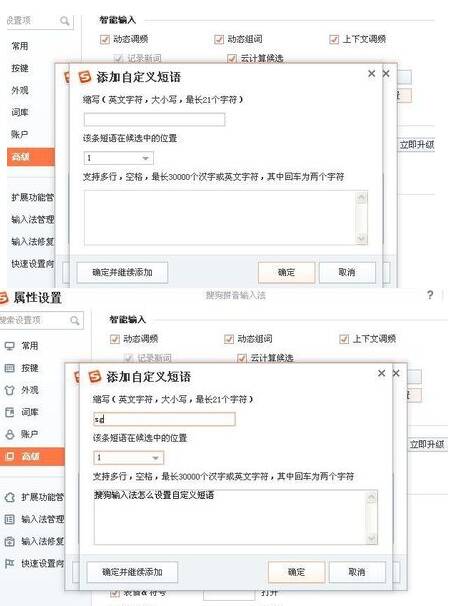
Task: Open 快速设置向导 in the sidebar without icons
Action: [33, 264]
